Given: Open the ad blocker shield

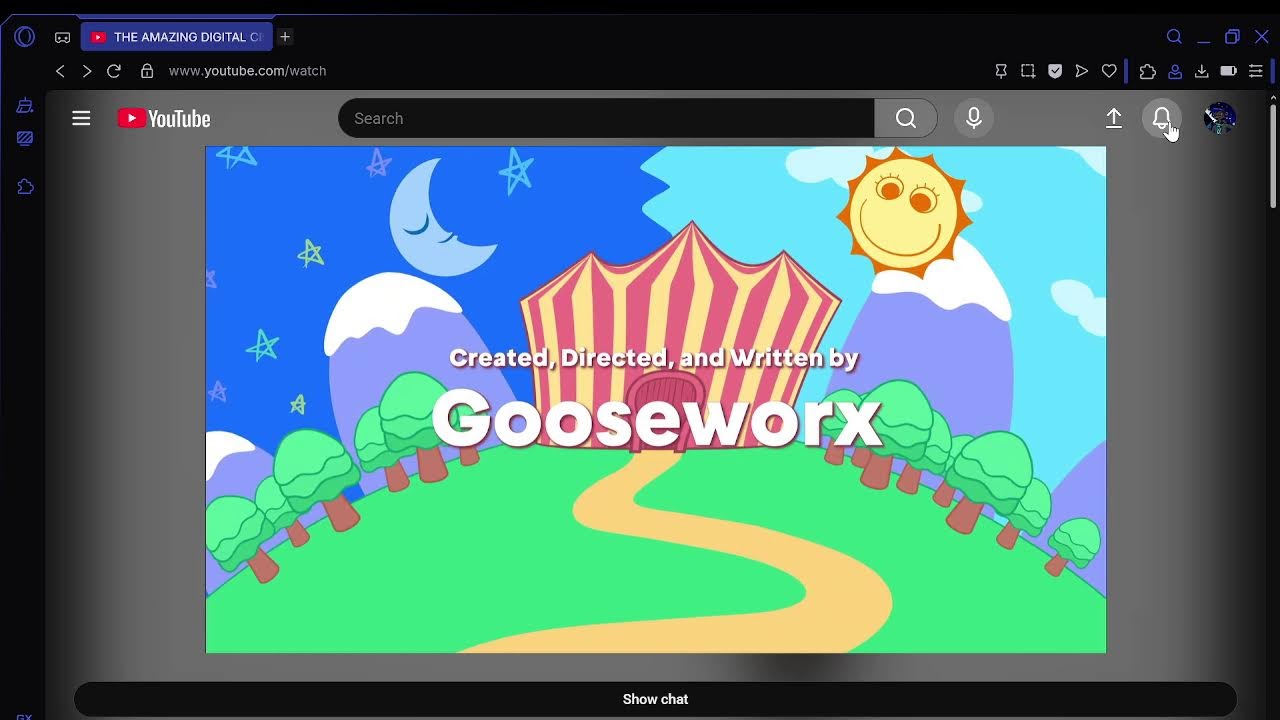Looking at the screenshot, I should pos(1055,71).
